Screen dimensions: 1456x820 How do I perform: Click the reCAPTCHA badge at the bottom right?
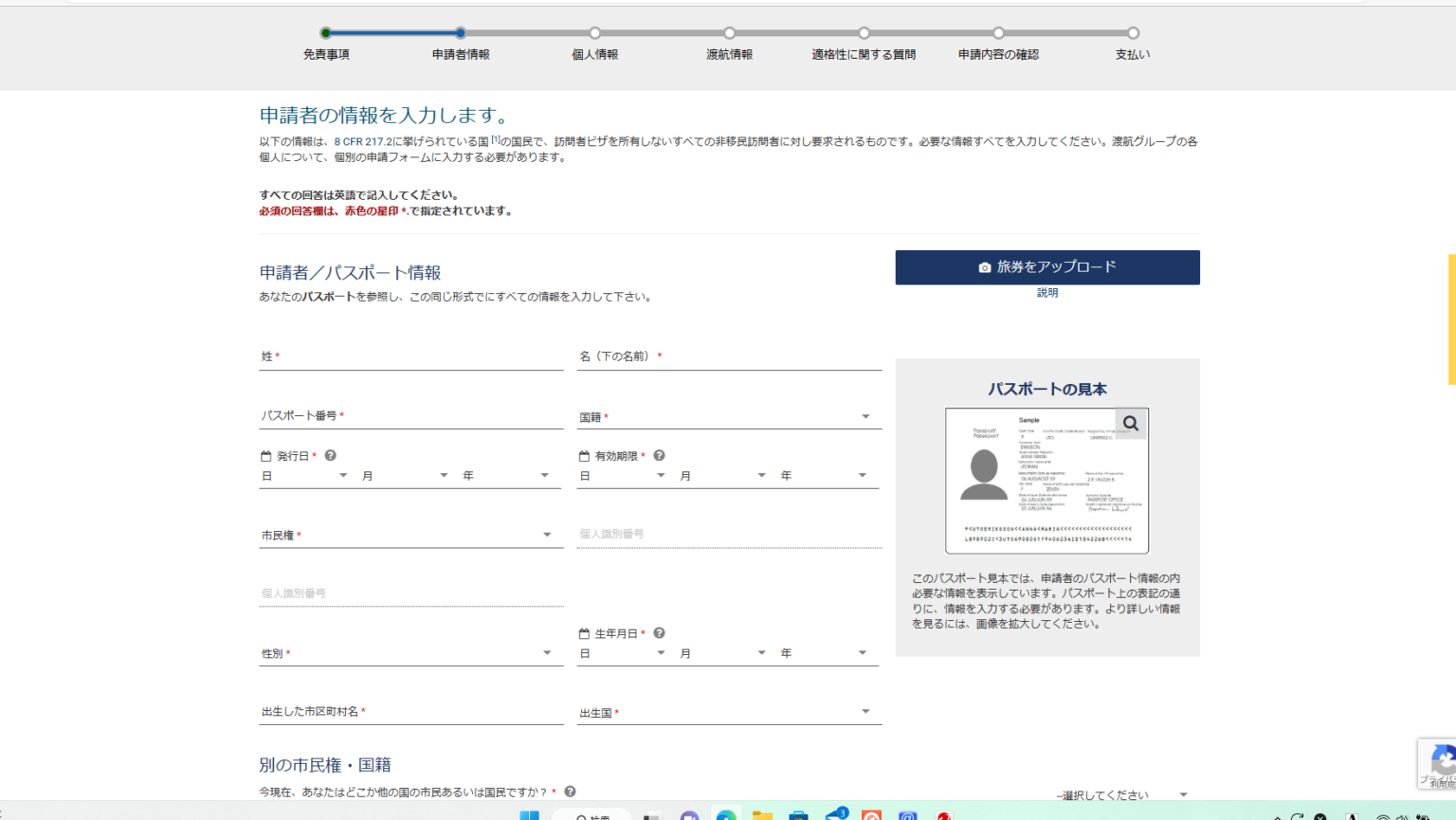coord(1439,763)
